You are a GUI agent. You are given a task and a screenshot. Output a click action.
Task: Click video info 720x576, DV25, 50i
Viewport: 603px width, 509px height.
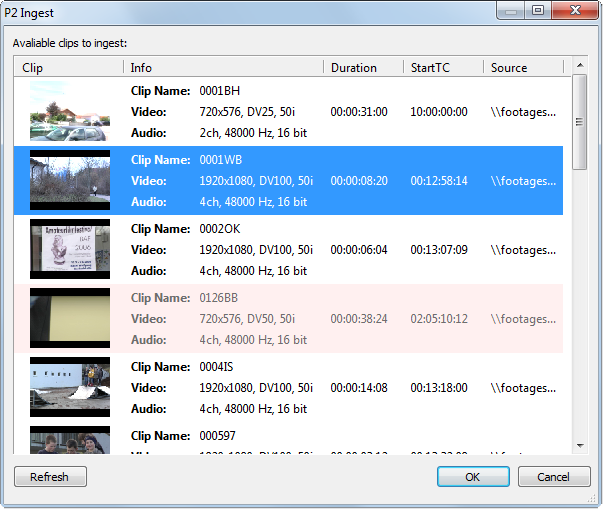point(247,112)
